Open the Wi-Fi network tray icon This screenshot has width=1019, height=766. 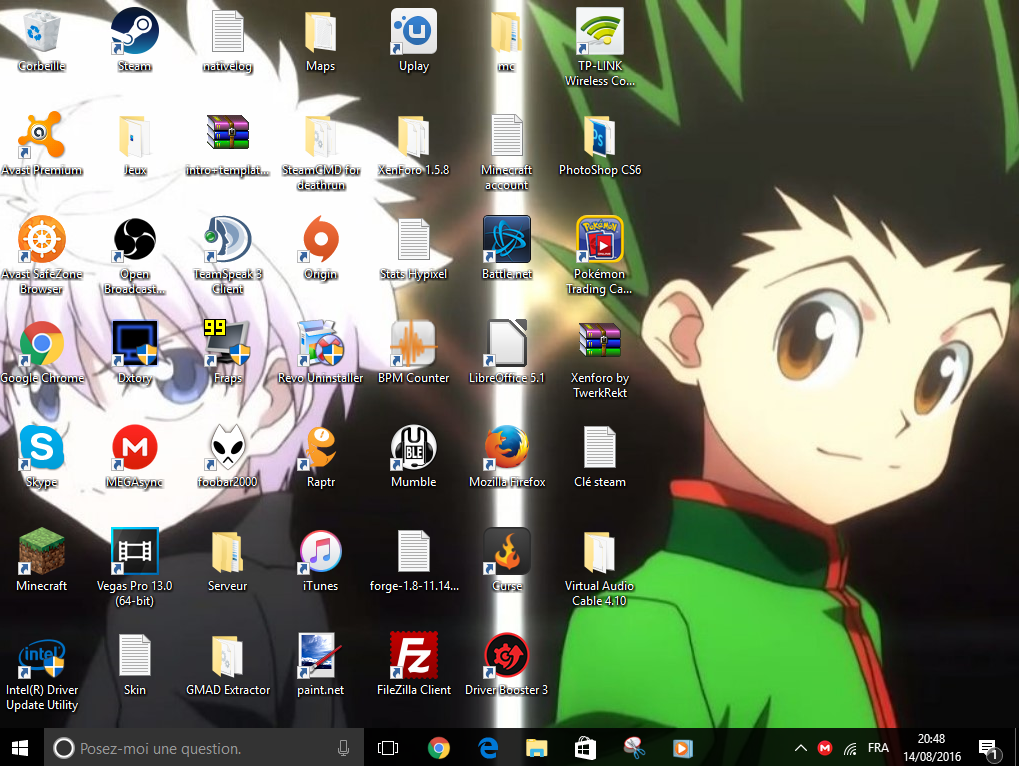coord(851,749)
